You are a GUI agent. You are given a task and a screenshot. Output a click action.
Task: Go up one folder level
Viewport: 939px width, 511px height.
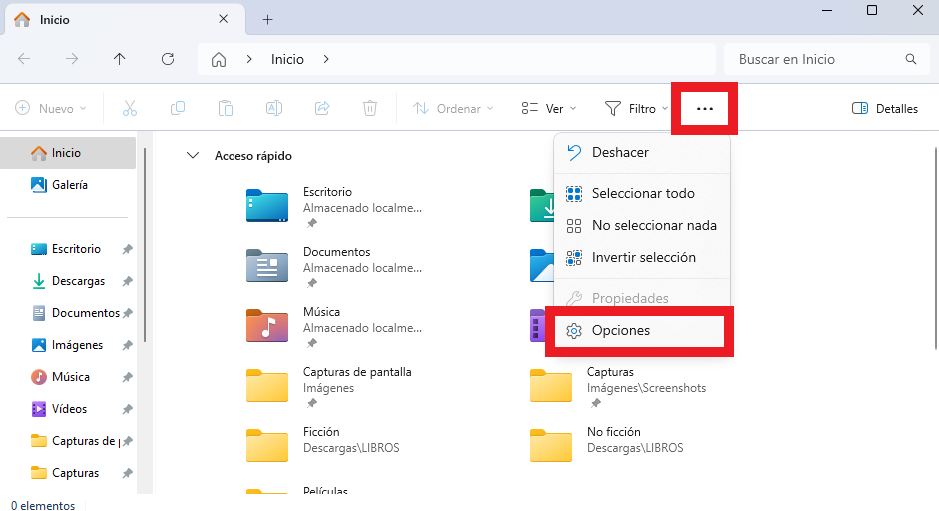click(x=120, y=59)
